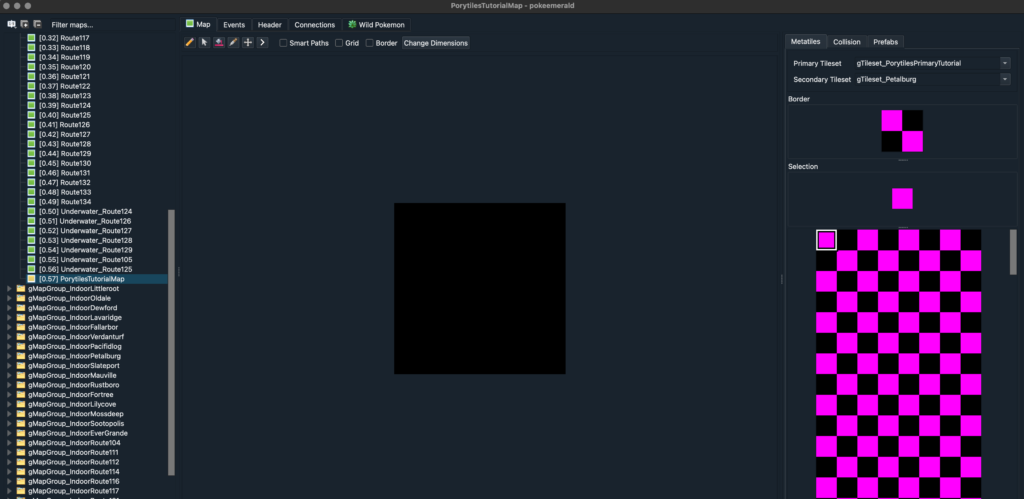Click the yellow map icon for PorytilesTutorialMap

click(x=31, y=279)
